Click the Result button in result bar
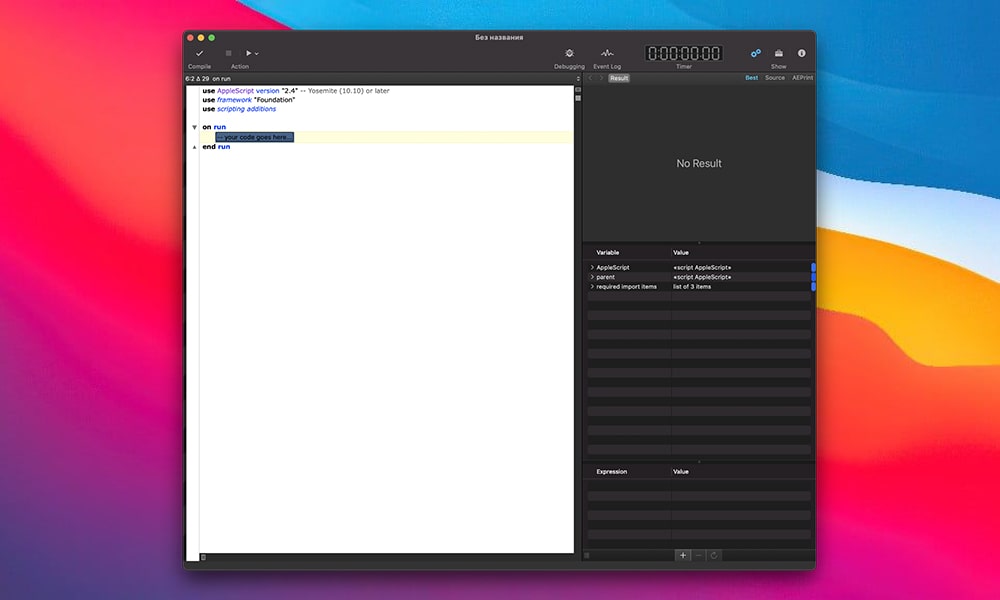 [x=619, y=78]
